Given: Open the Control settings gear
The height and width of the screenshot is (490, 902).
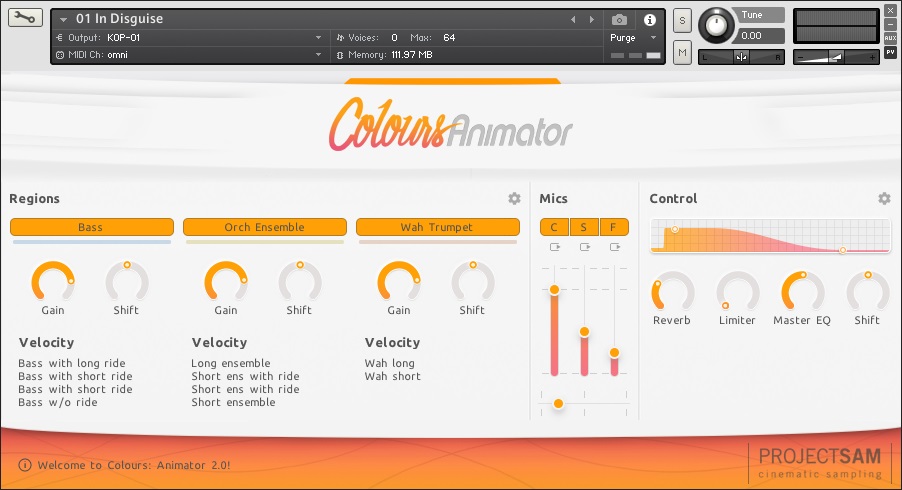Looking at the screenshot, I should click(x=884, y=198).
